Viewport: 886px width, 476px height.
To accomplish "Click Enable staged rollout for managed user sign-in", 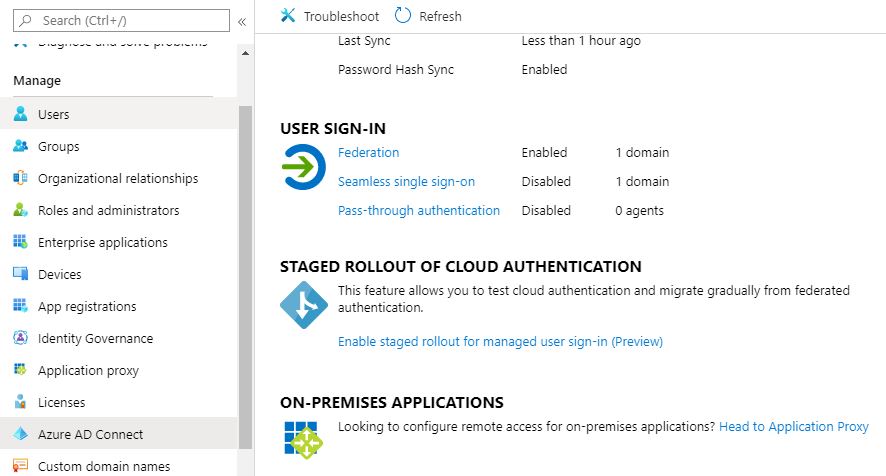I will [500, 341].
